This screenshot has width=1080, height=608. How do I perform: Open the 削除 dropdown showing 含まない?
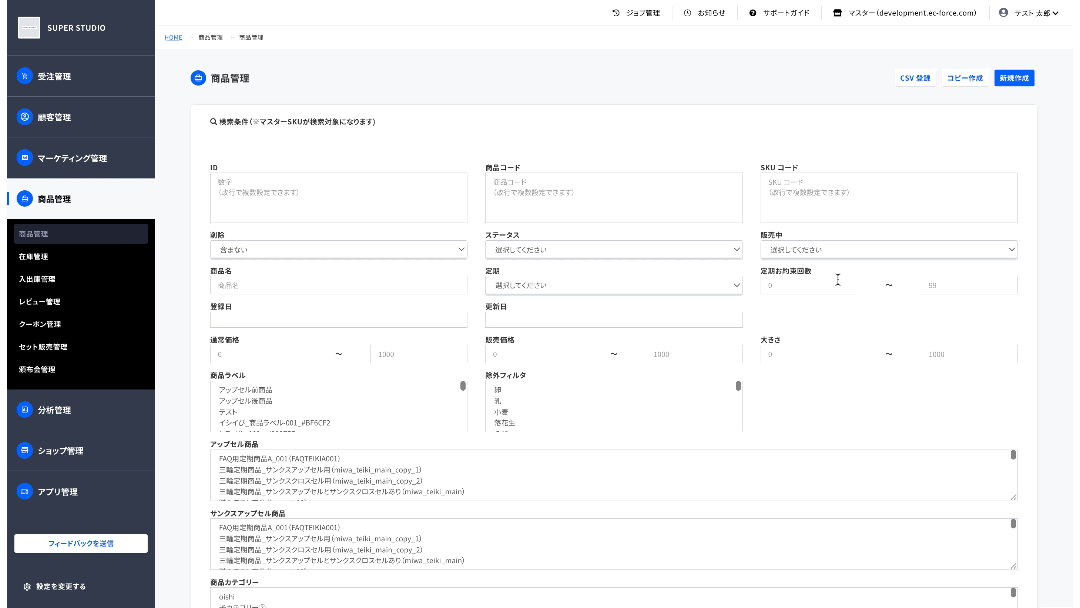click(339, 249)
